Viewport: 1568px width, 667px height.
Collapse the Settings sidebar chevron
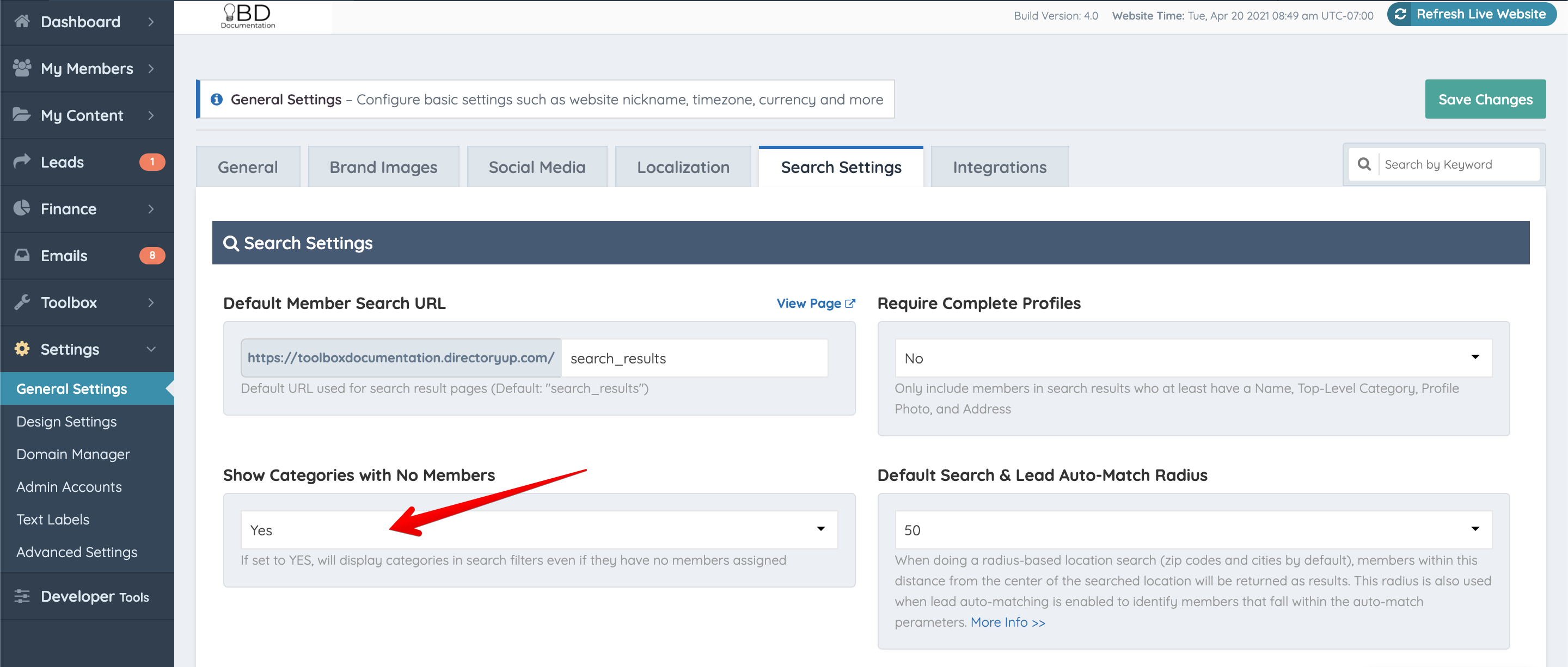(x=151, y=349)
